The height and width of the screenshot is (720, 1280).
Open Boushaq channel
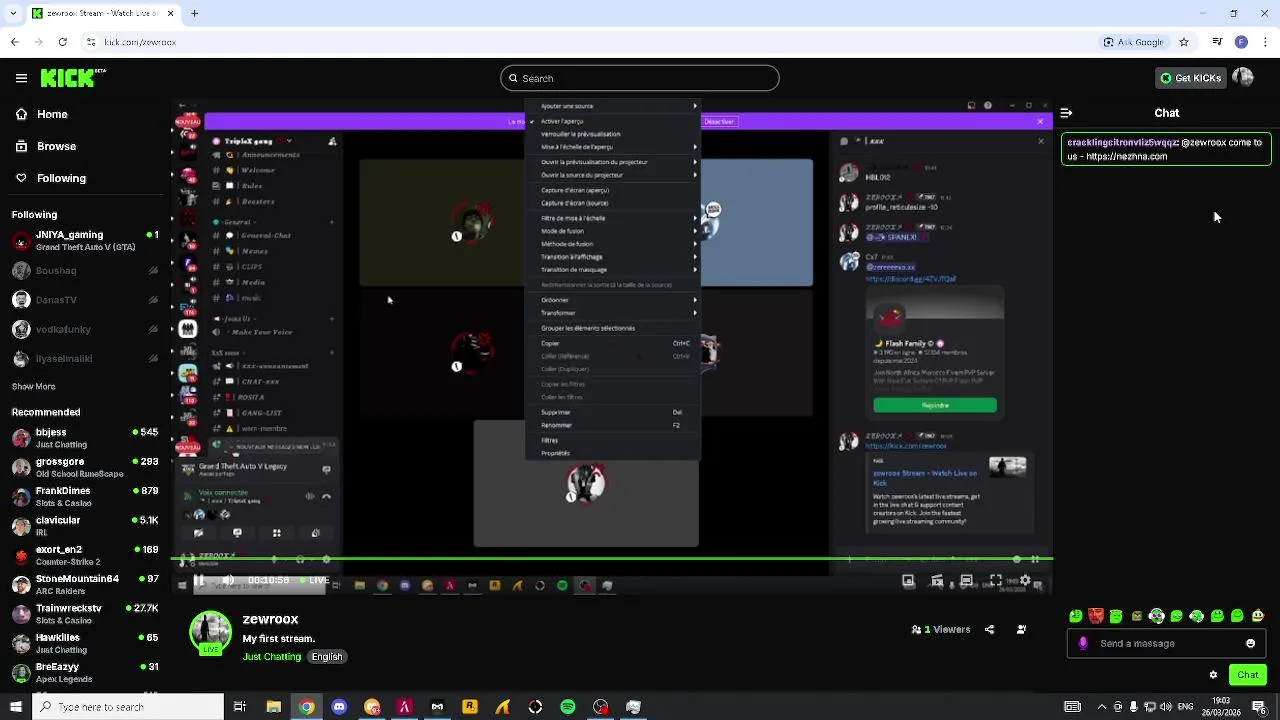pyautogui.click(x=85, y=271)
